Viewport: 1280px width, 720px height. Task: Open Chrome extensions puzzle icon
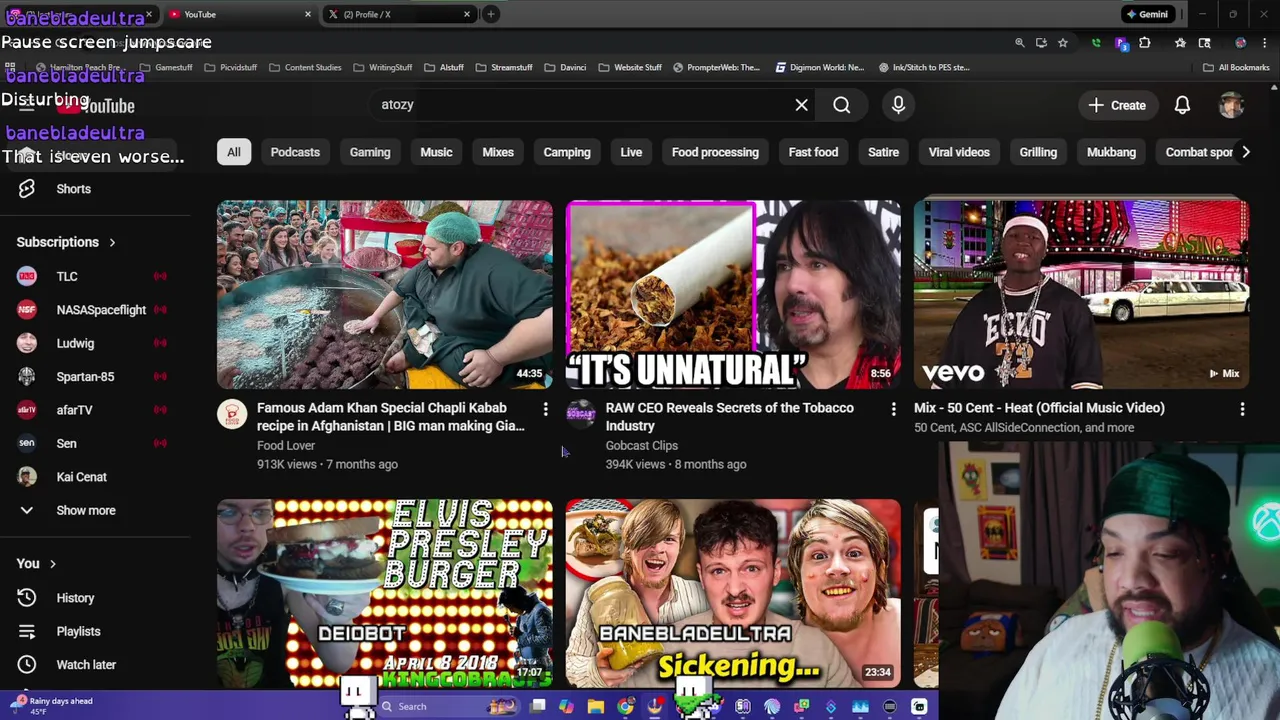(1145, 43)
